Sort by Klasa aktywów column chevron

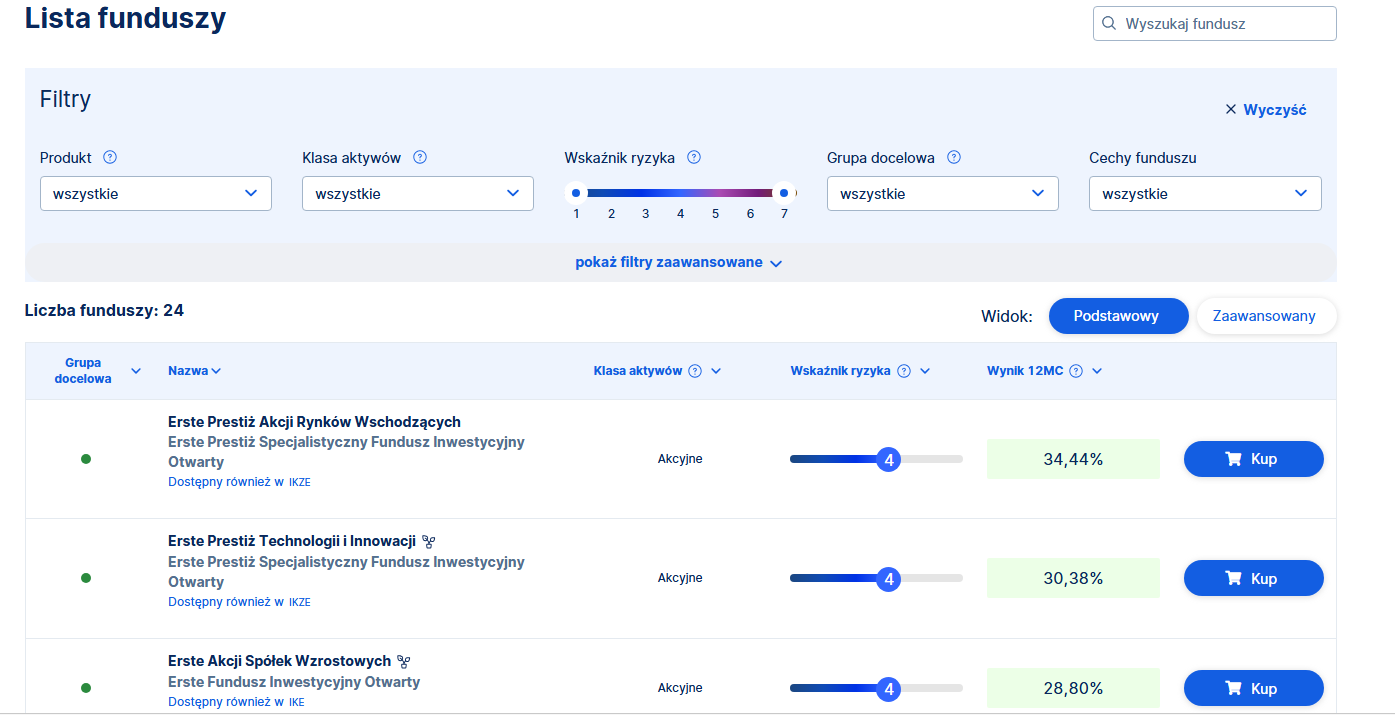716,371
